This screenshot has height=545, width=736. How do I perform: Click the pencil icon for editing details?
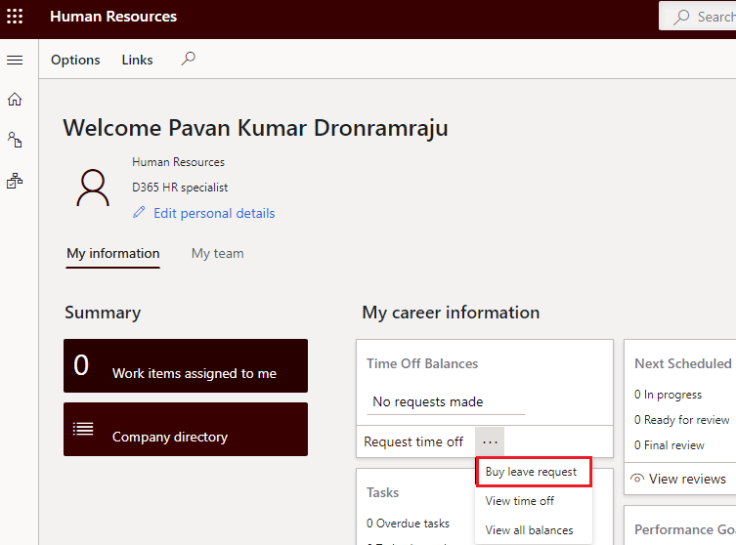click(139, 213)
